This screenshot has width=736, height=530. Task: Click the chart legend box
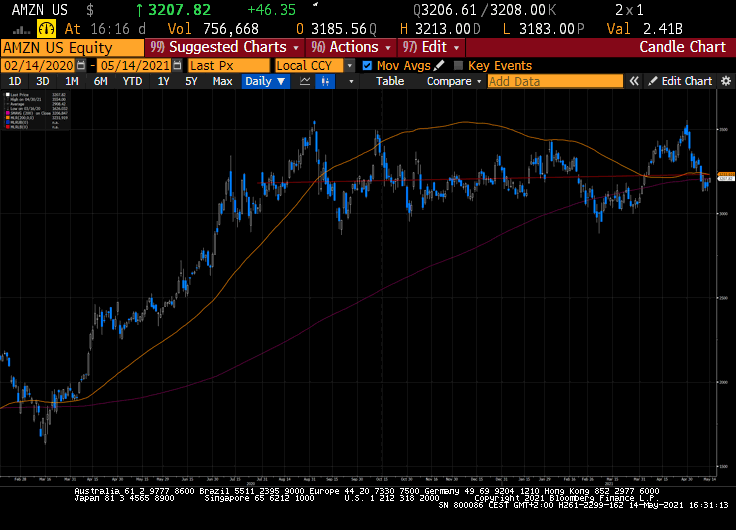point(36,110)
